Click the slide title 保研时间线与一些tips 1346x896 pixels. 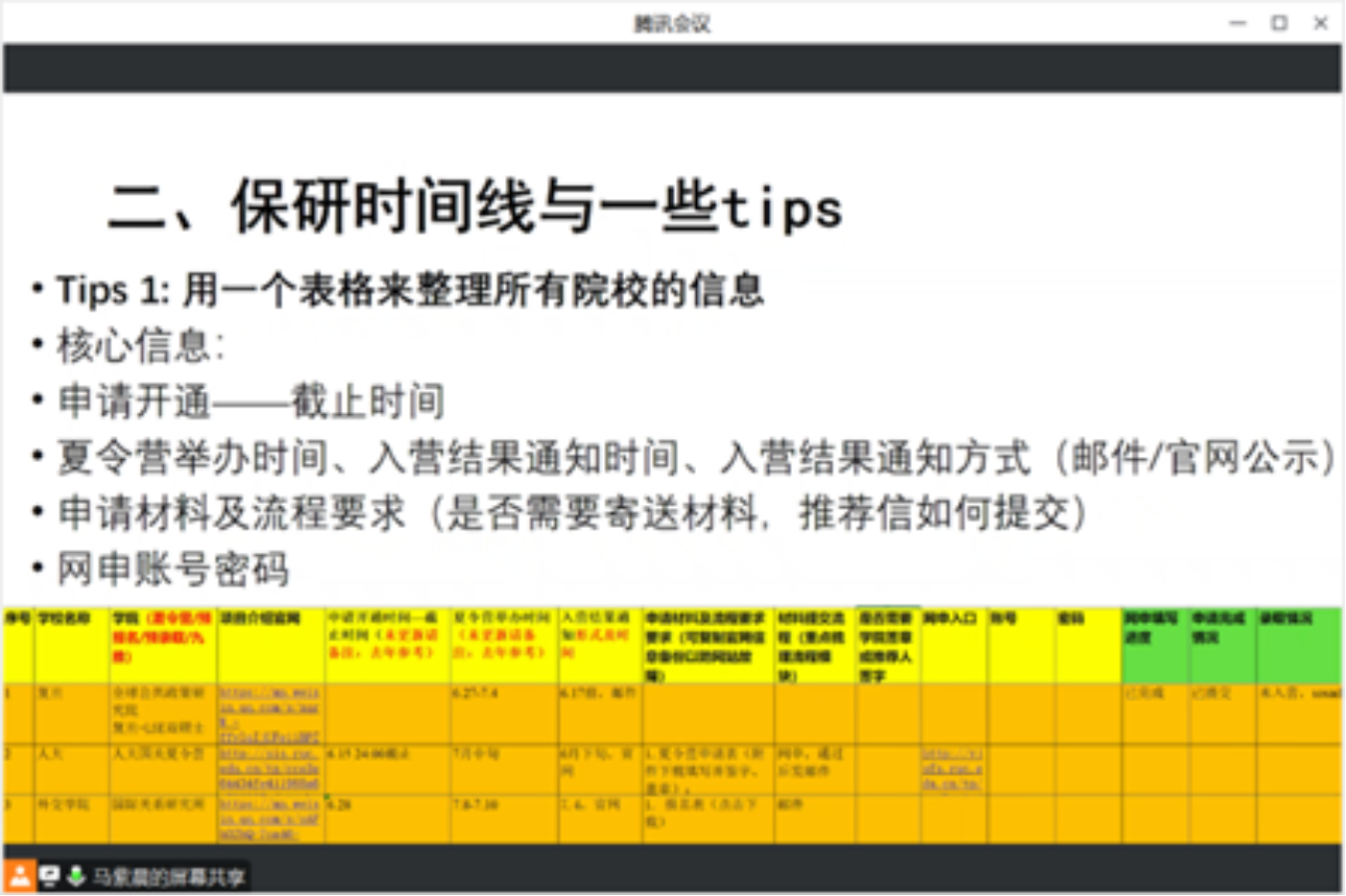[476, 207]
